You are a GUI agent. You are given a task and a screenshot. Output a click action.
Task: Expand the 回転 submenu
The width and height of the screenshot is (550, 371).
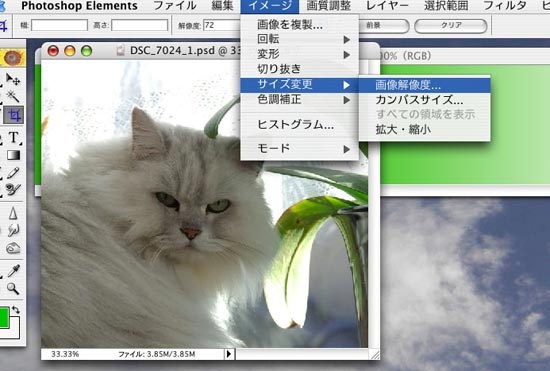(x=300, y=39)
